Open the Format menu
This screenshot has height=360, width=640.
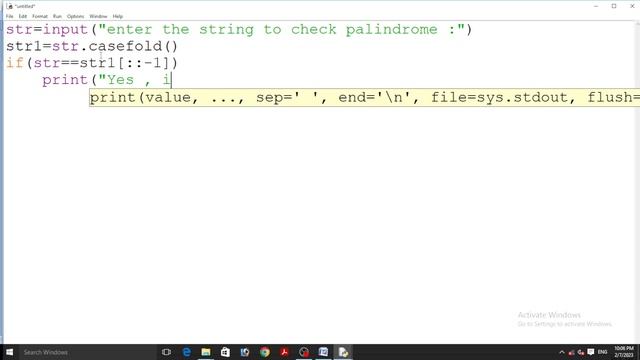(x=40, y=16)
